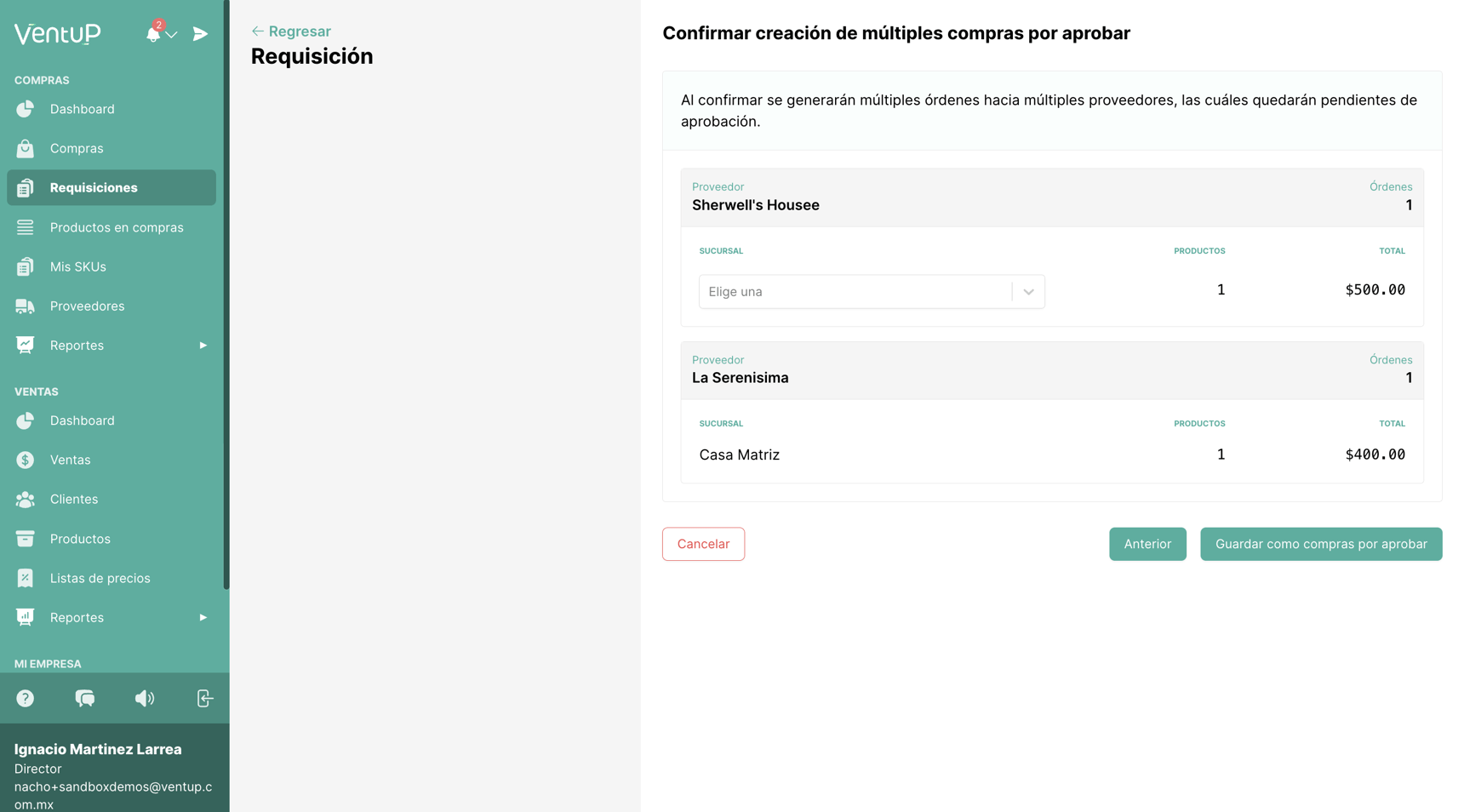Expand Reportes under Ventas
Image resolution: width=1464 pixels, height=812 pixels.
[x=203, y=617]
